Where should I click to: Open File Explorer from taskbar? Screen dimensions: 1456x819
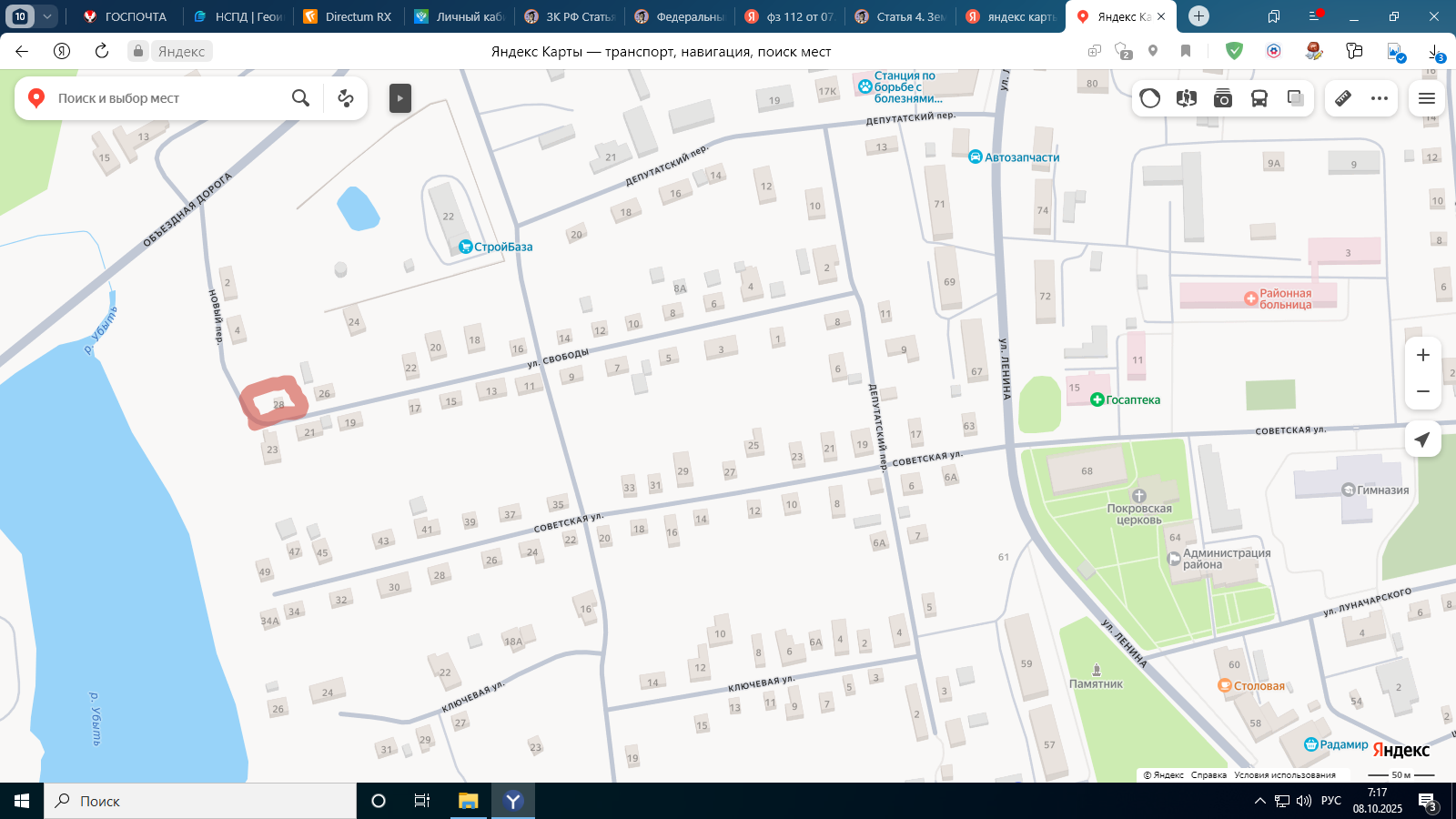pos(468,801)
